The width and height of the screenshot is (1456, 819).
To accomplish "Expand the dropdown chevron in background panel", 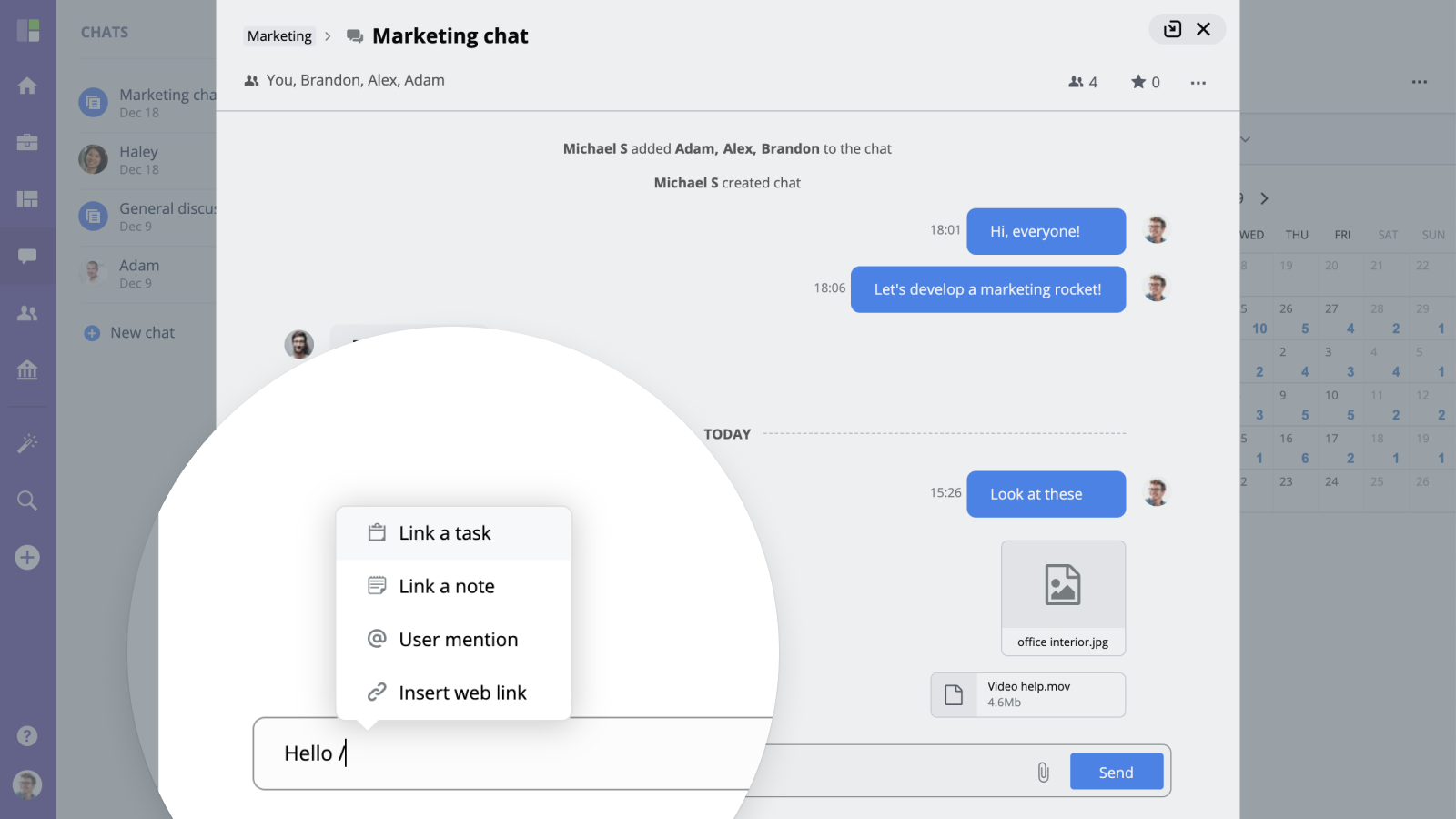I will tap(1246, 139).
